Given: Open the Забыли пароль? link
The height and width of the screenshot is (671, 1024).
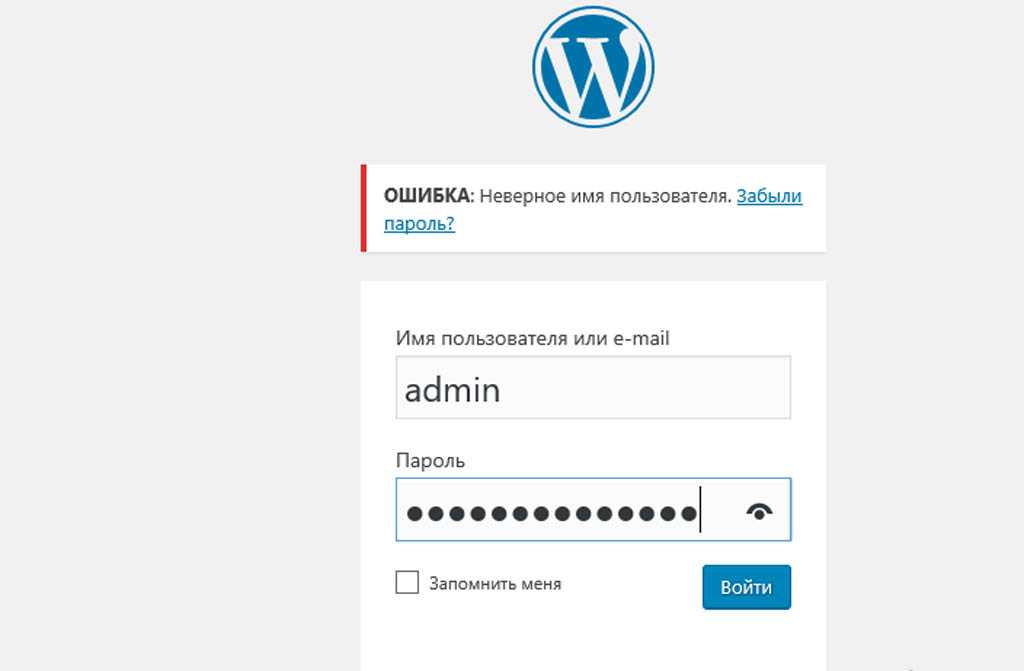Looking at the screenshot, I should click(769, 196).
